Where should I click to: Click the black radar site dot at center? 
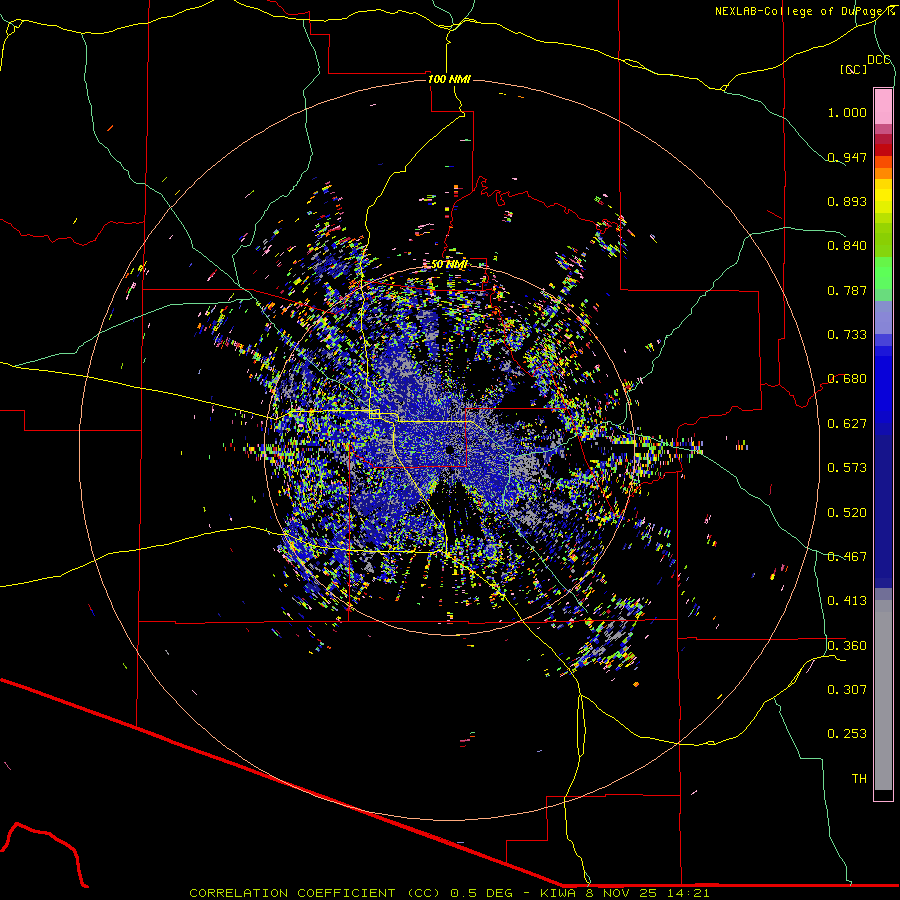tap(450, 450)
